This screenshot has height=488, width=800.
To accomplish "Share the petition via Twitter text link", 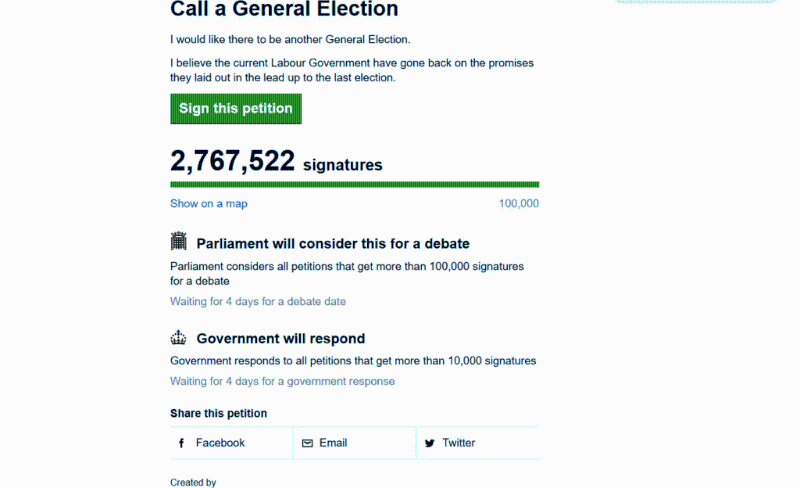I will coord(459,443).
